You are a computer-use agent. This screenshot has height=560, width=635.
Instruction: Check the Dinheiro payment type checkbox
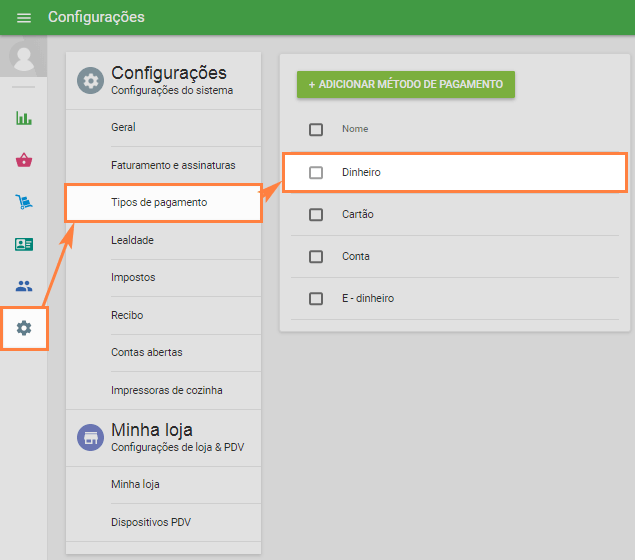click(316, 172)
